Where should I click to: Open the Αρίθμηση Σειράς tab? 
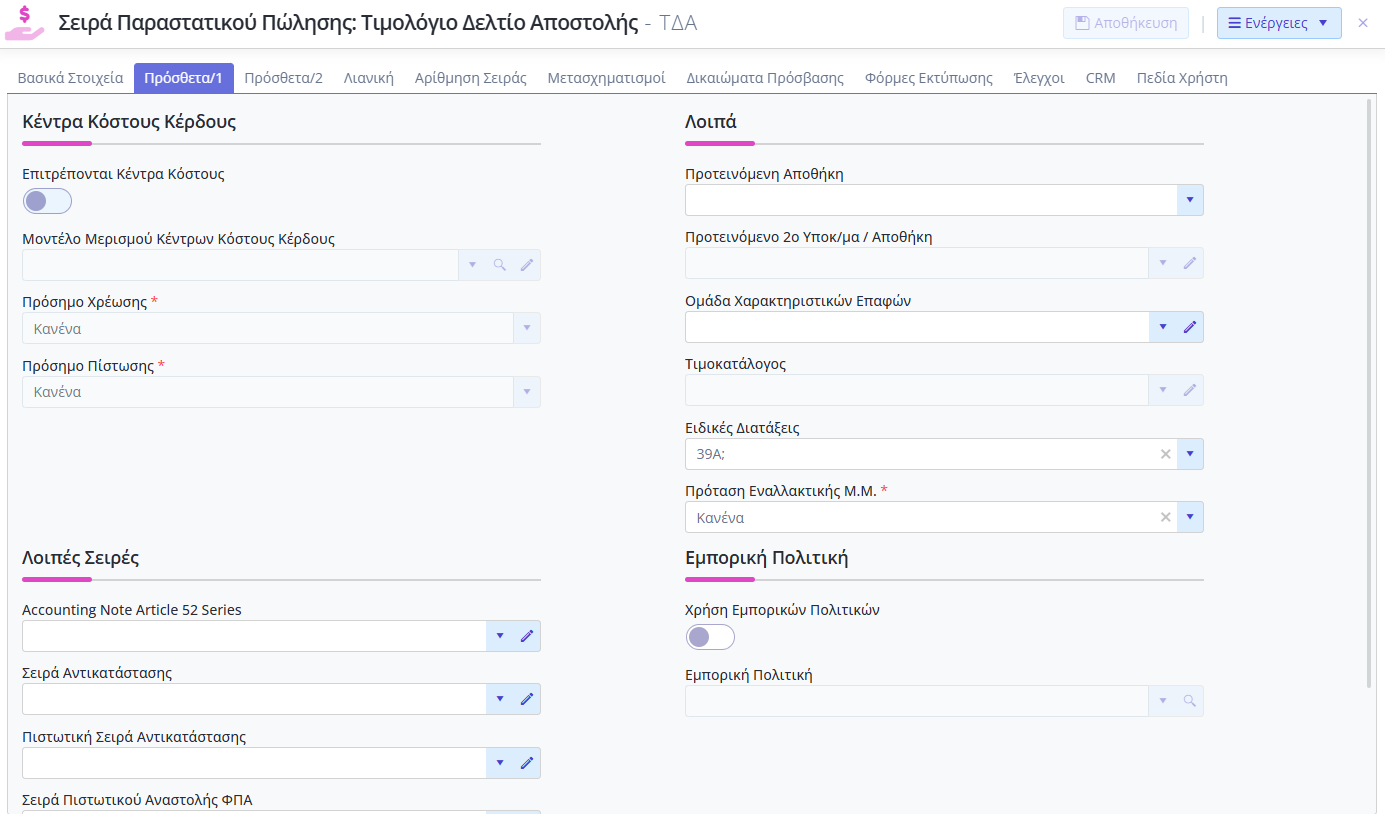pyautogui.click(x=470, y=78)
